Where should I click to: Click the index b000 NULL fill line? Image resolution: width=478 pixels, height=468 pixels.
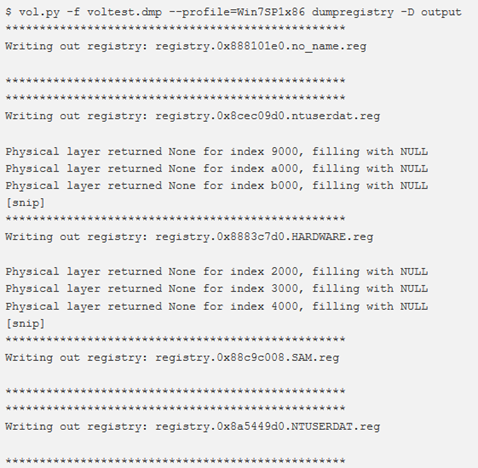[217, 186]
